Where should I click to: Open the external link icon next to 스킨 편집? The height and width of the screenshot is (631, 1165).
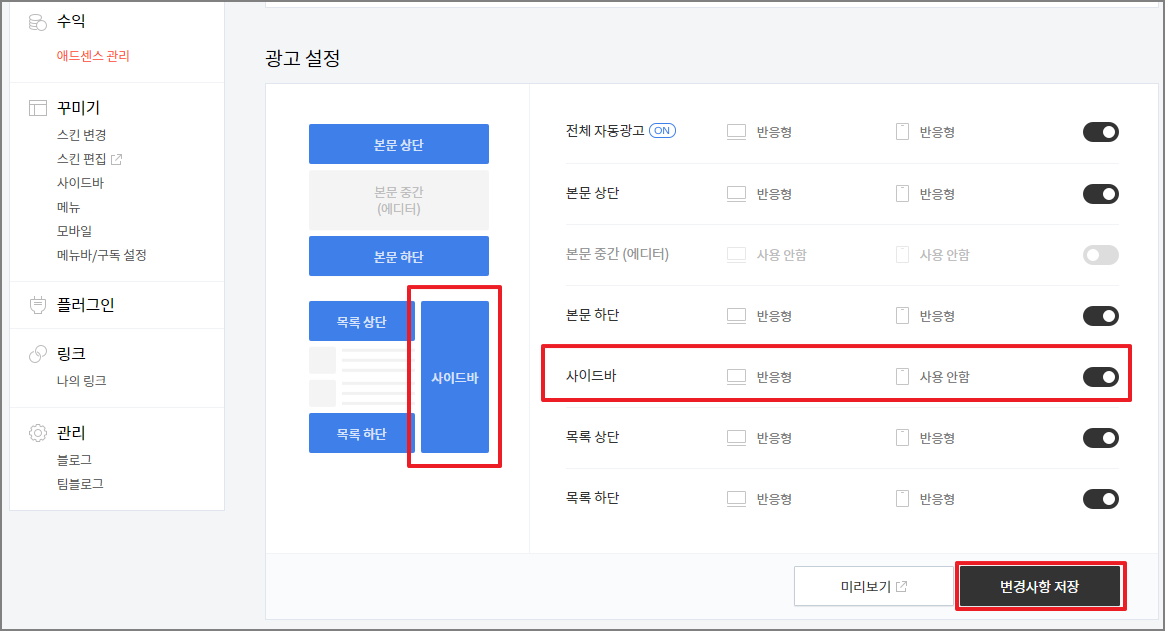pos(116,158)
